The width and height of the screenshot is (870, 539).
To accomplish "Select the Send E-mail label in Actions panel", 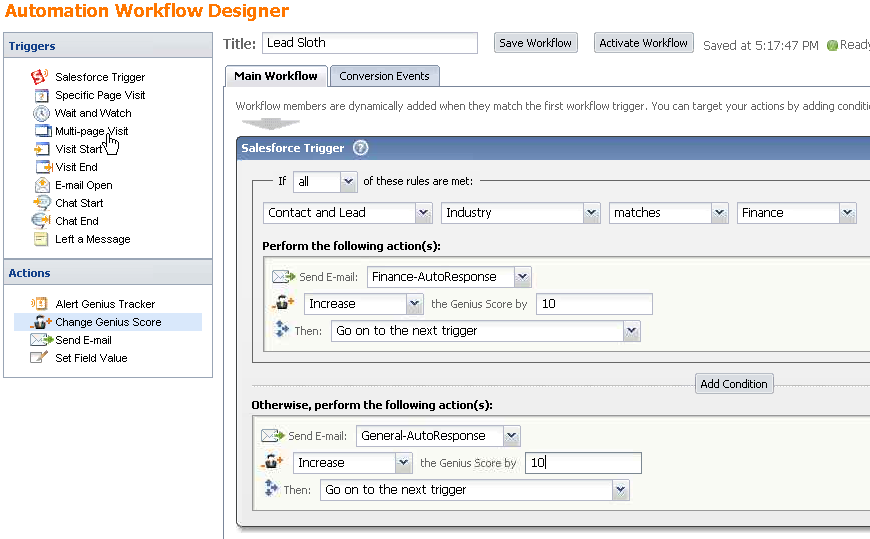I will tap(83, 340).
